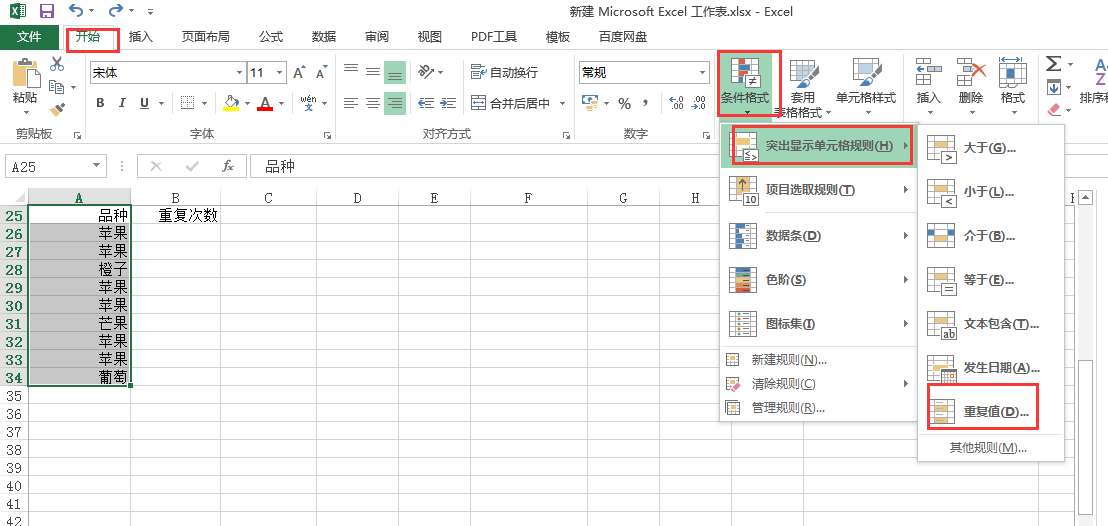The width and height of the screenshot is (1108, 526).
Task: Switch to the 数据 data tab
Action: [x=324, y=37]
